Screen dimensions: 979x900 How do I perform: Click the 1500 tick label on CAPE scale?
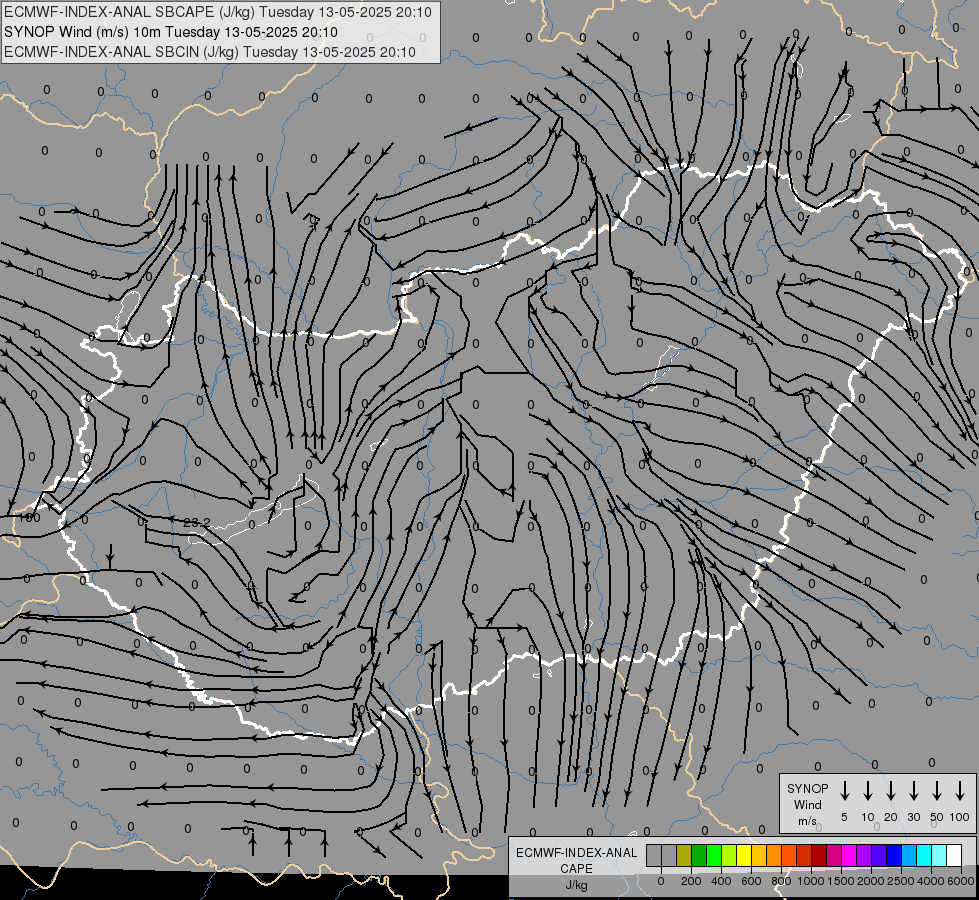pyautogui.click(x=841, y=881)
